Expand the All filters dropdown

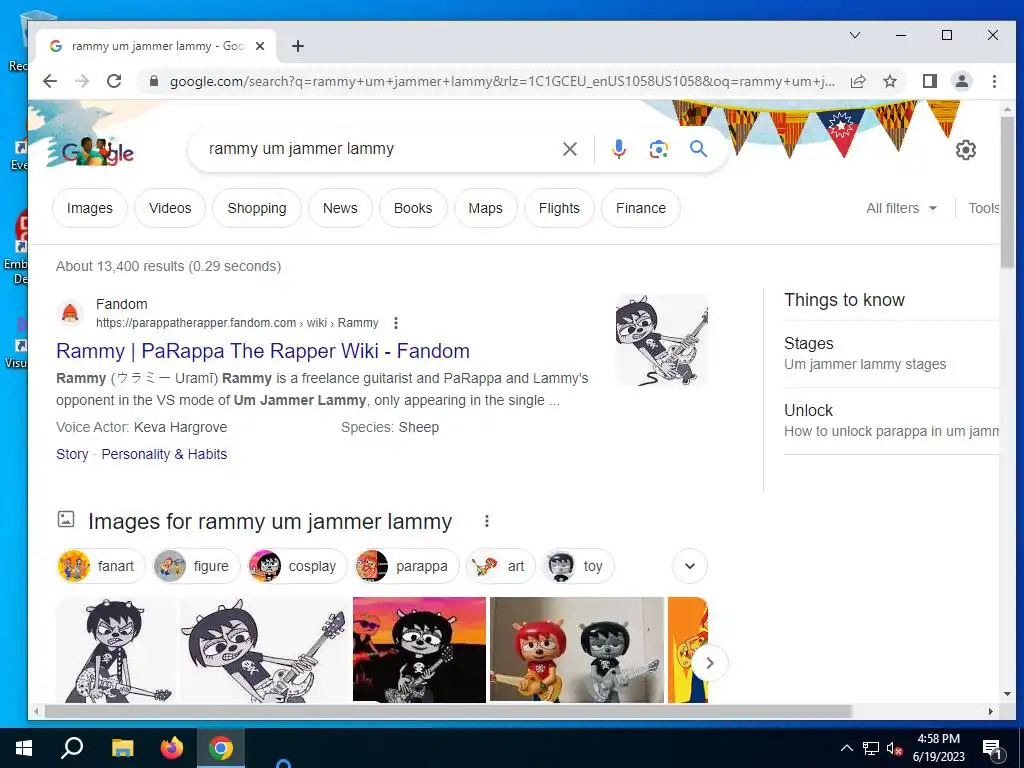click(x=901, y=208)
